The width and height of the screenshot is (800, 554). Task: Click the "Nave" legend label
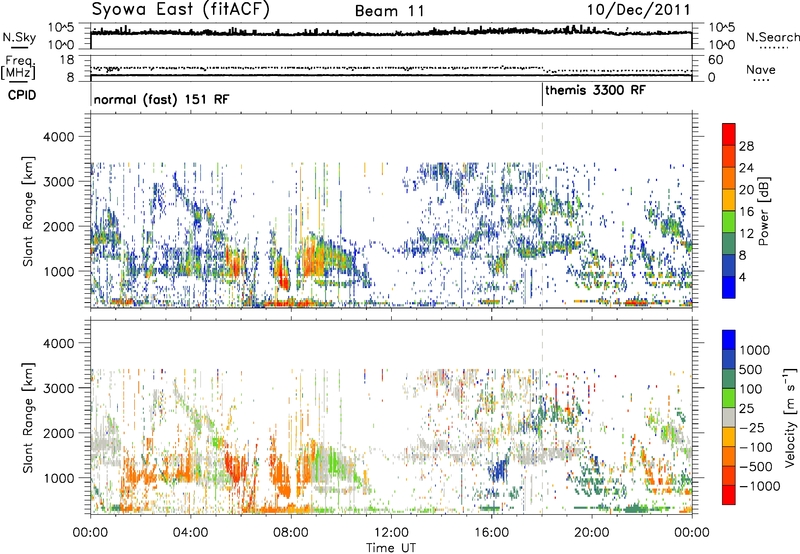click(761, 70)
